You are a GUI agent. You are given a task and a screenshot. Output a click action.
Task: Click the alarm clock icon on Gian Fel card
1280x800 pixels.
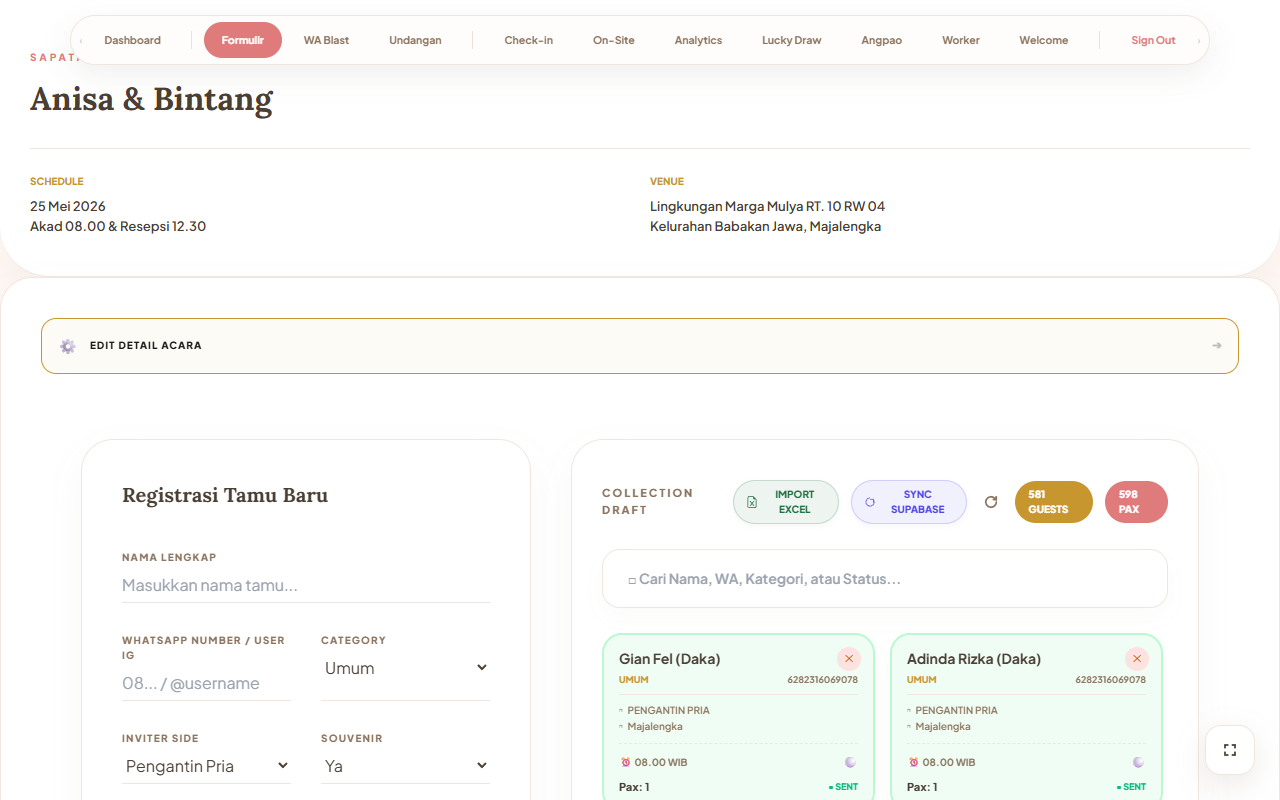coord(625,762)
